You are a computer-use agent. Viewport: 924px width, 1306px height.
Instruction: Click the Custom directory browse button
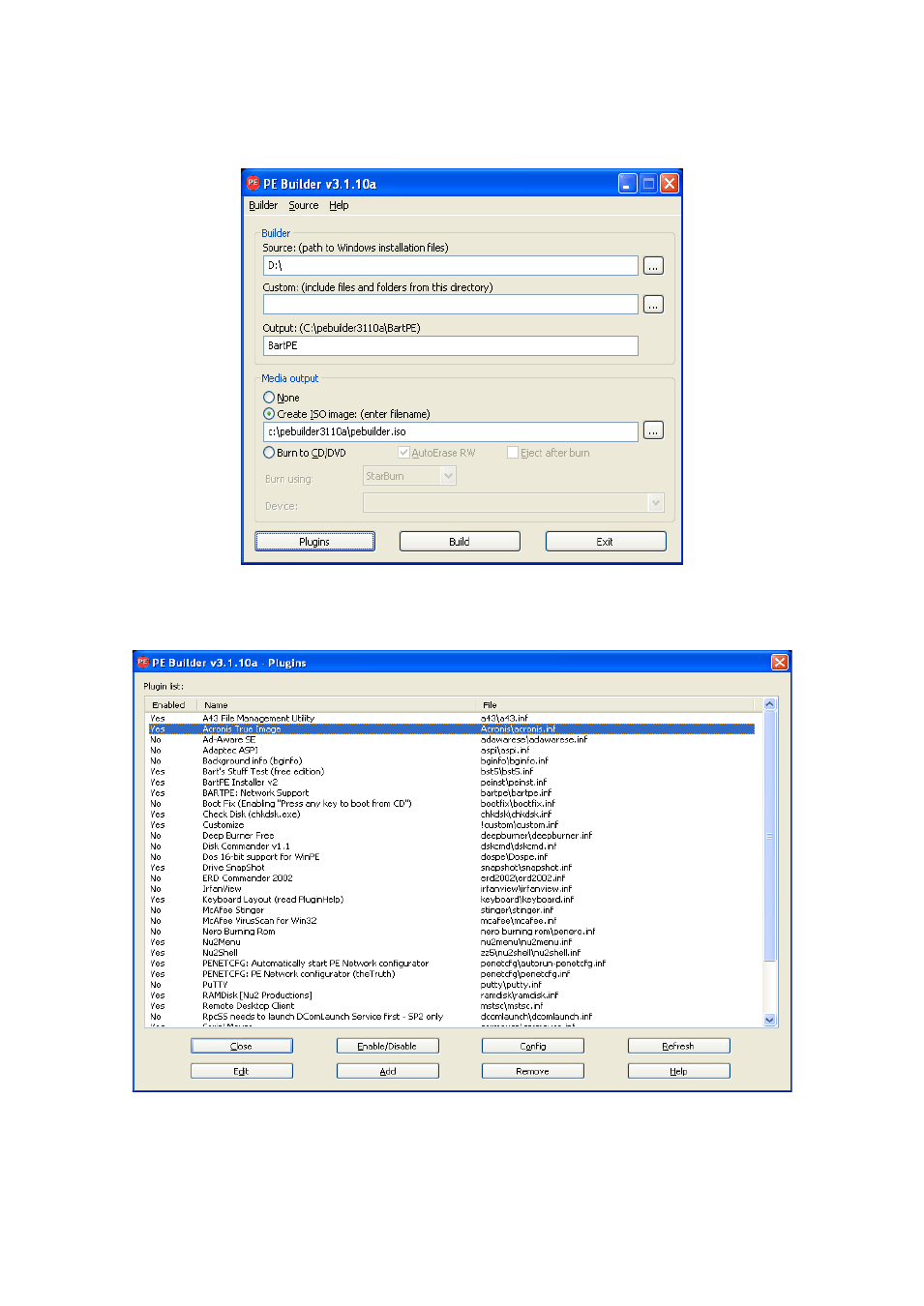[x=653, y=305]
